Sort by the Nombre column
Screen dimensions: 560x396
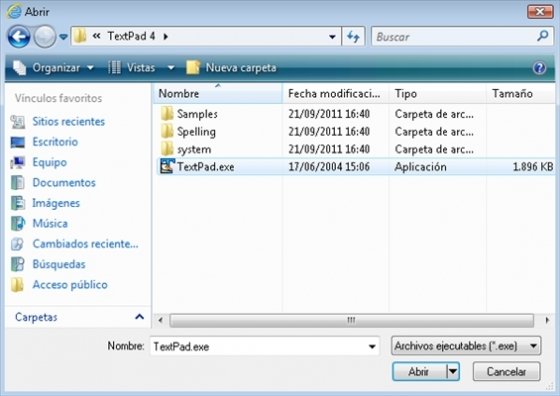[218, 94]
